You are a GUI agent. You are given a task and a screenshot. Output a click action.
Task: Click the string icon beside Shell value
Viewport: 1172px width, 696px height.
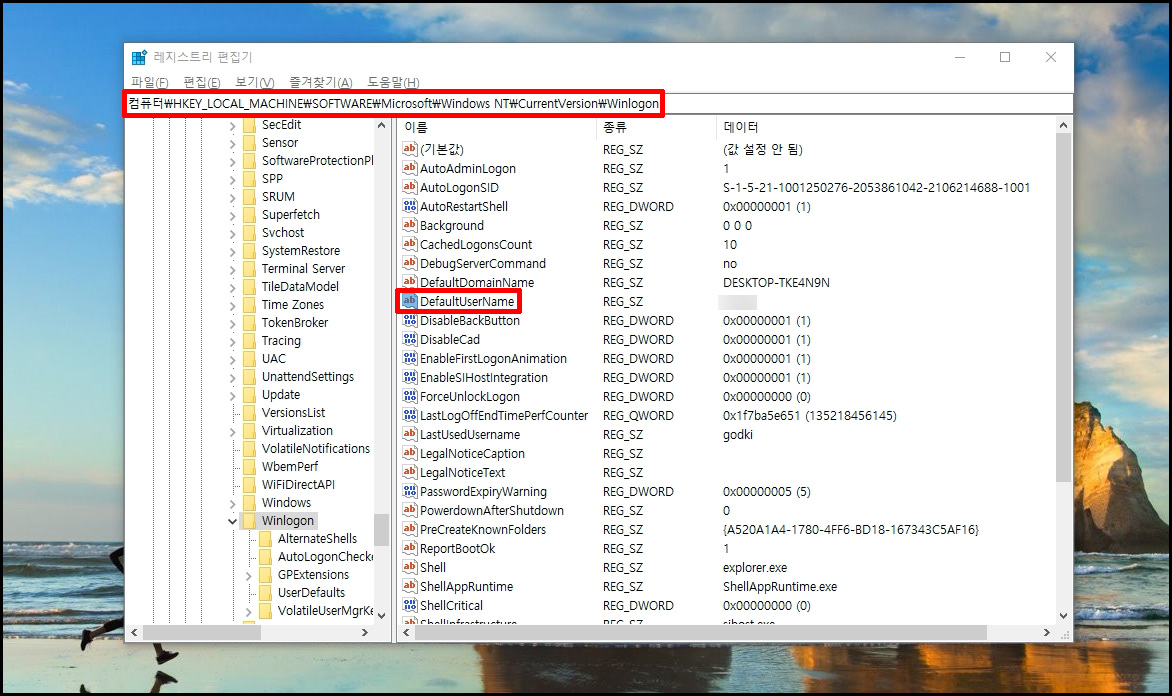coord(410,567)
